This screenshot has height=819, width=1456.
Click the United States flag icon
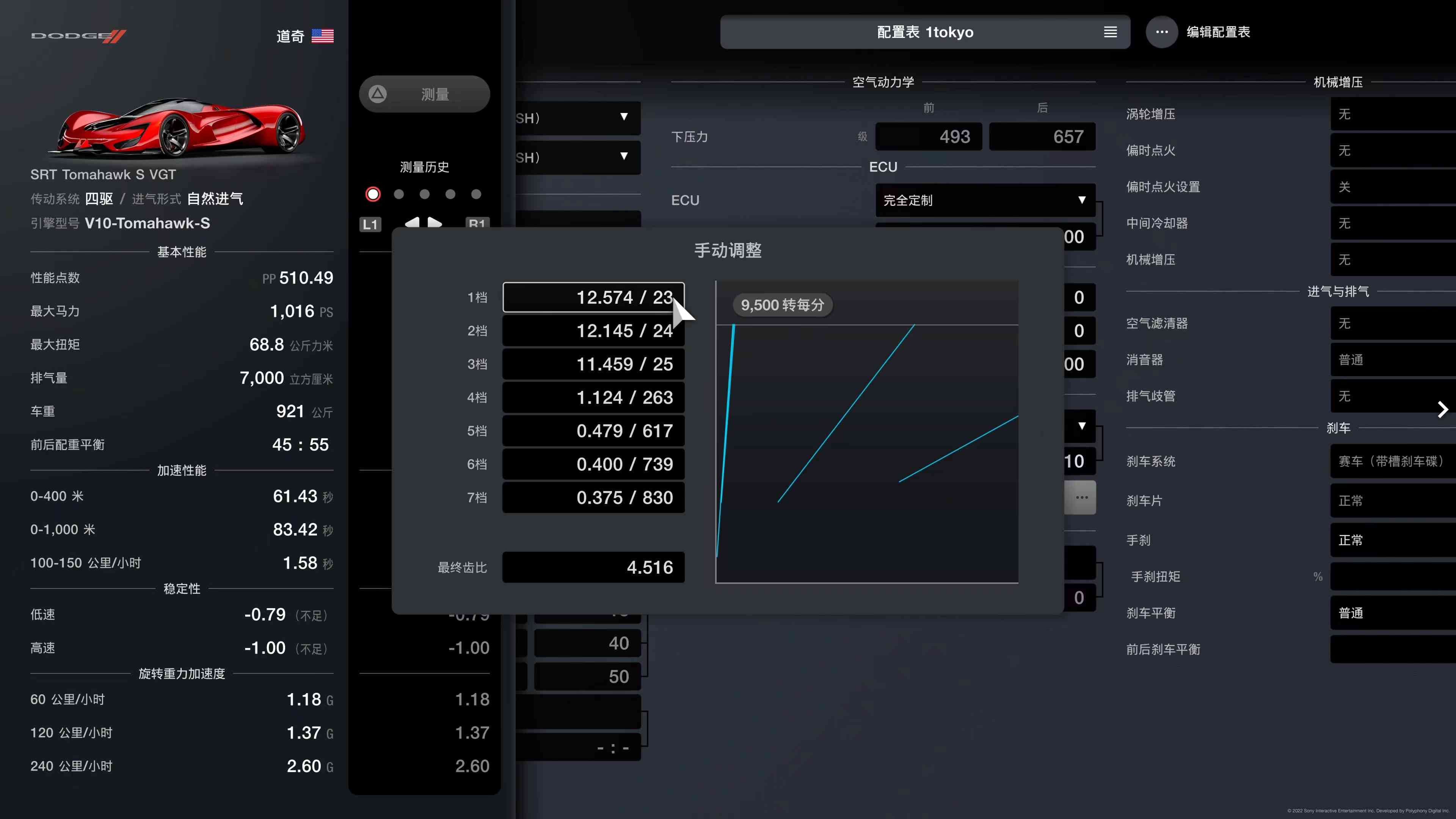tap(323, 36)
